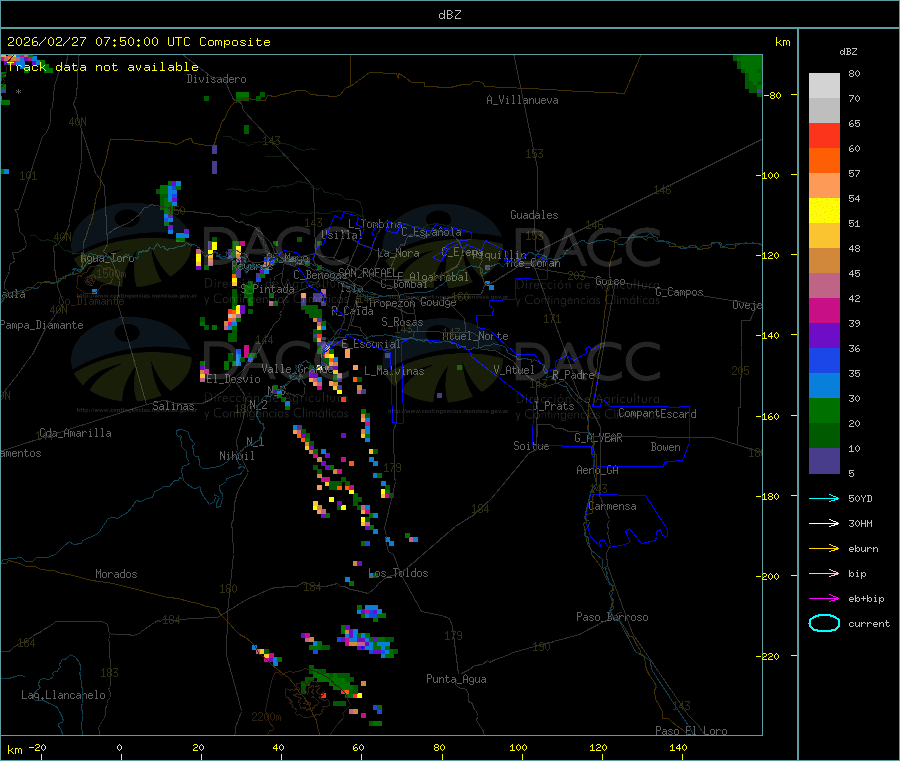Click the 45 dBZ brown legend swatch

(824, 261)
